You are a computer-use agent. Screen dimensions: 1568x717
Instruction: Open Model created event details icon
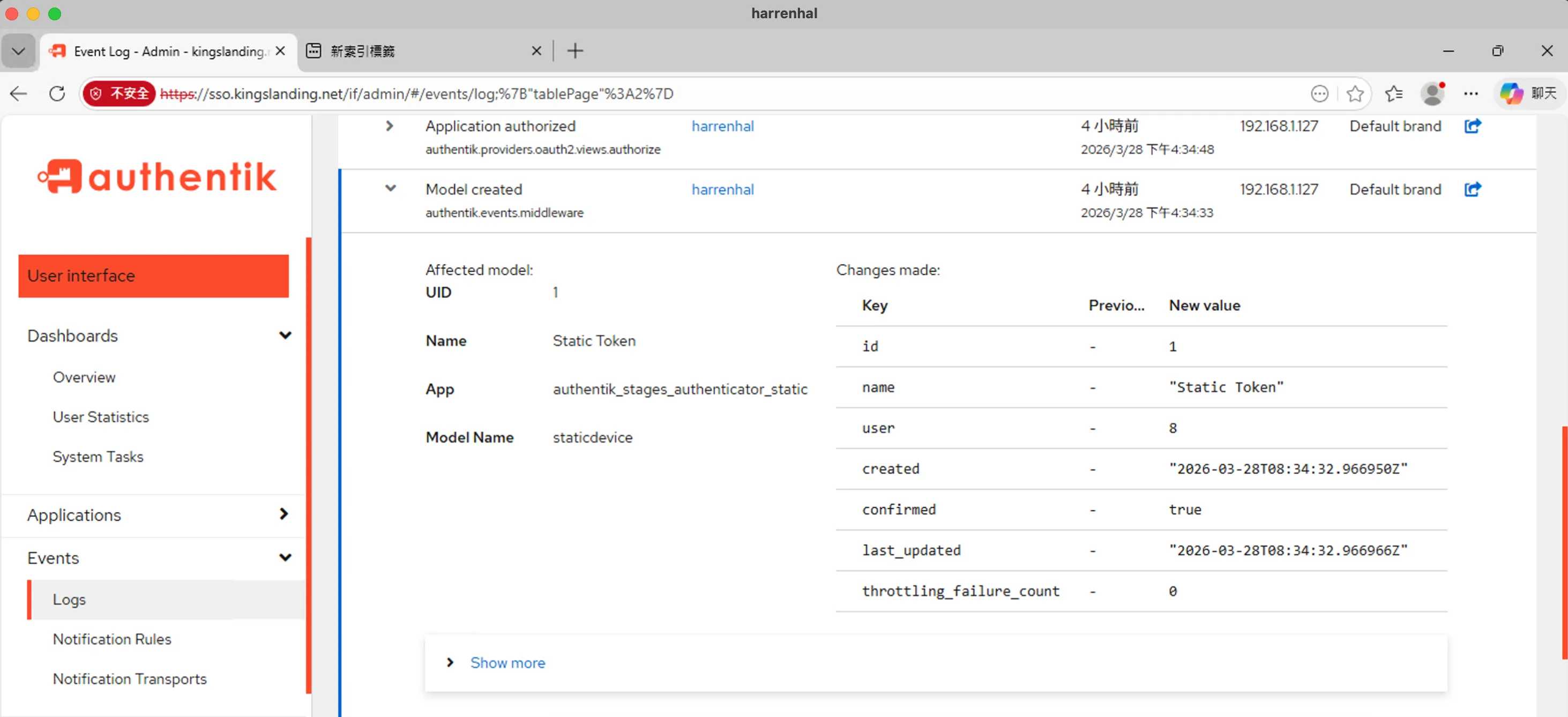1472,189
